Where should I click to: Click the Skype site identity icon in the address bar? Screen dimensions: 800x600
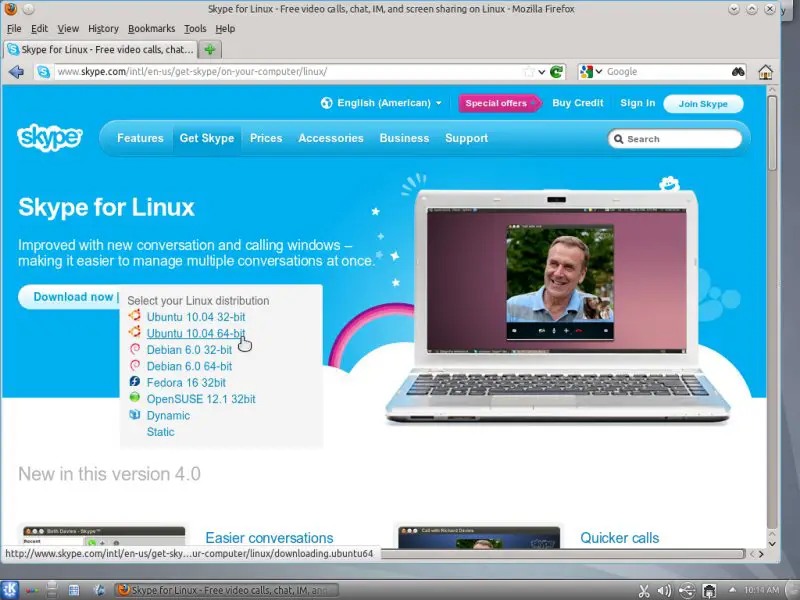click(x=44, y=72)
